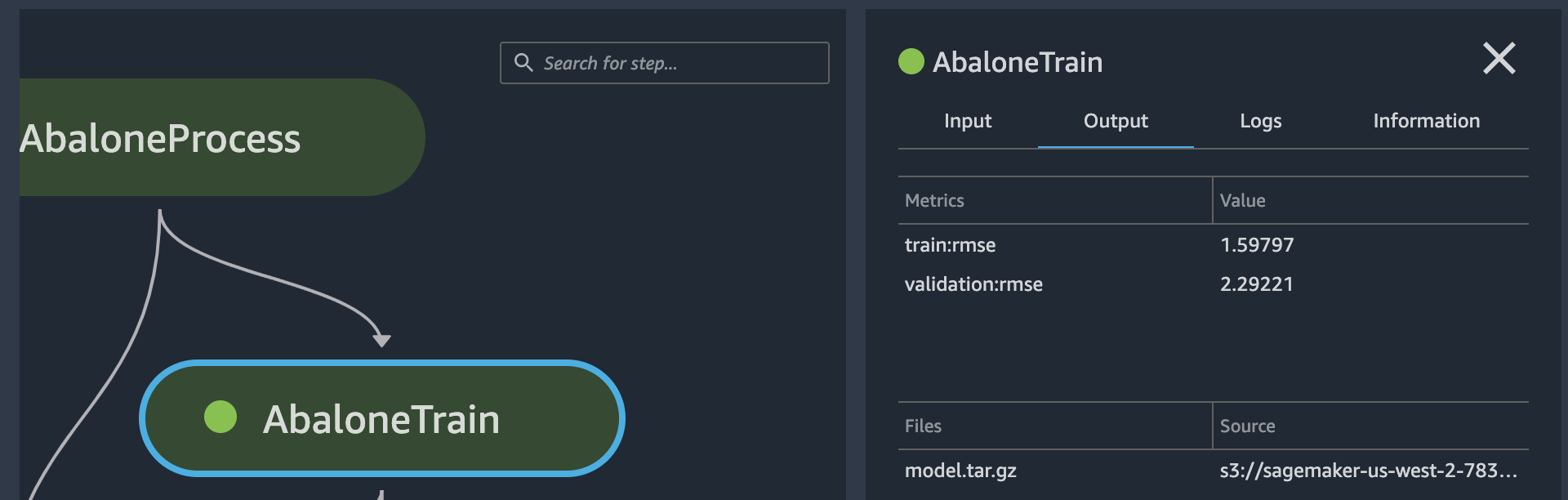Image resolution: width=1568 pixels, height=500 pixels.
Task: Switch to the Input tab
Action: tap(968, 121)
